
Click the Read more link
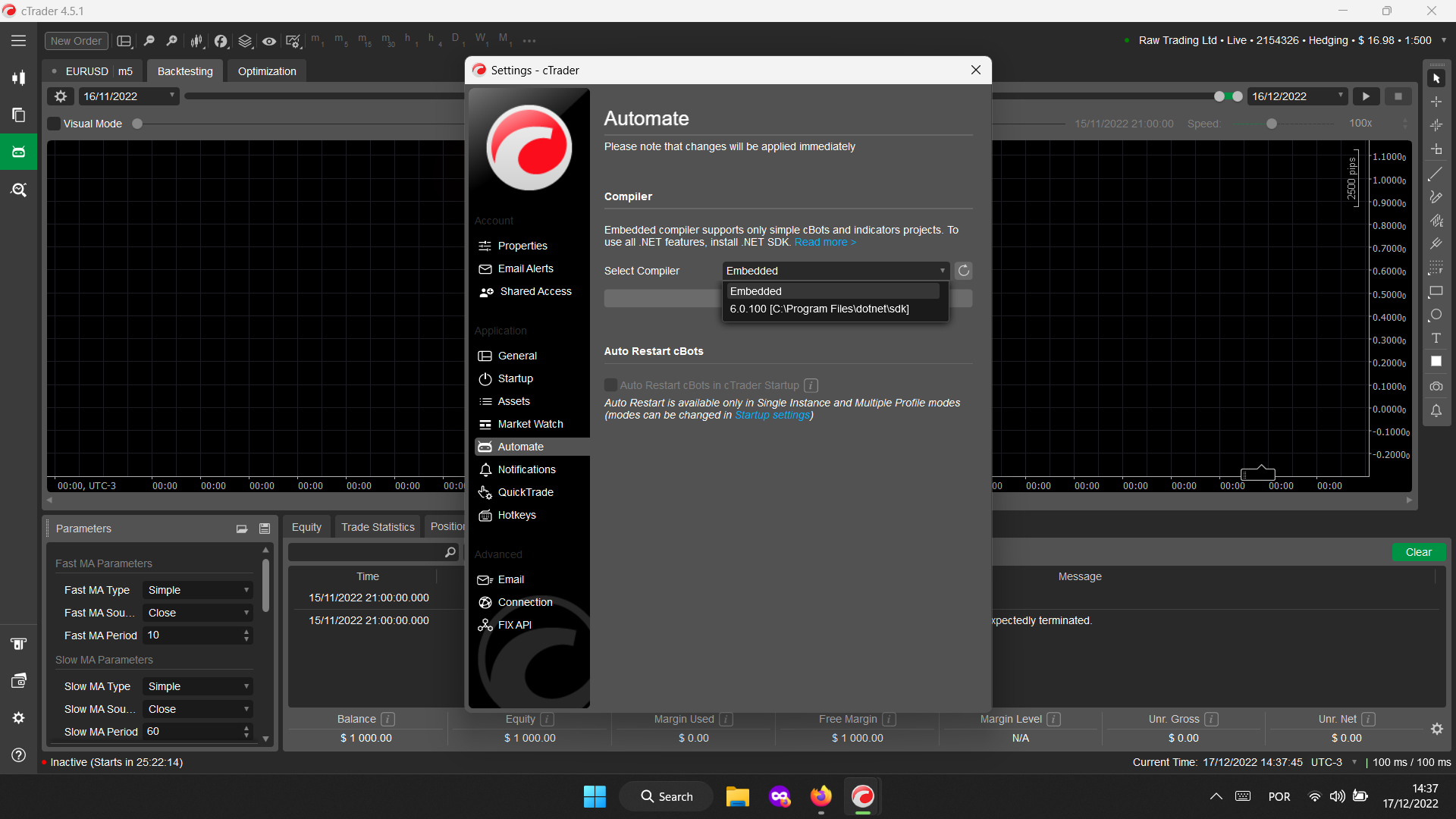(825, 242)
